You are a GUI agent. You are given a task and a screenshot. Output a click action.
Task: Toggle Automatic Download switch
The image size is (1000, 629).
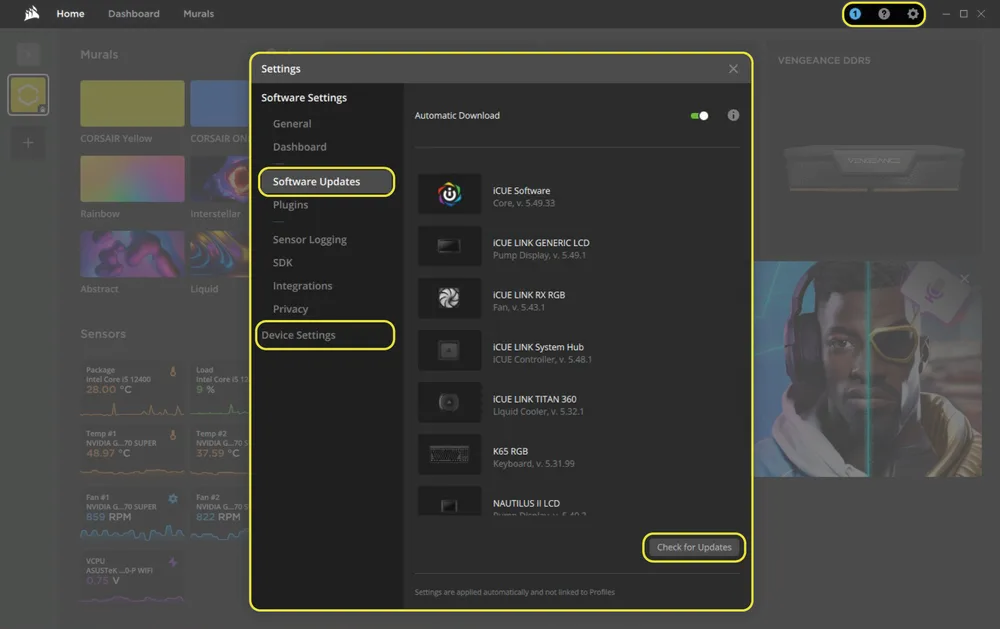[x=699, y=115]
